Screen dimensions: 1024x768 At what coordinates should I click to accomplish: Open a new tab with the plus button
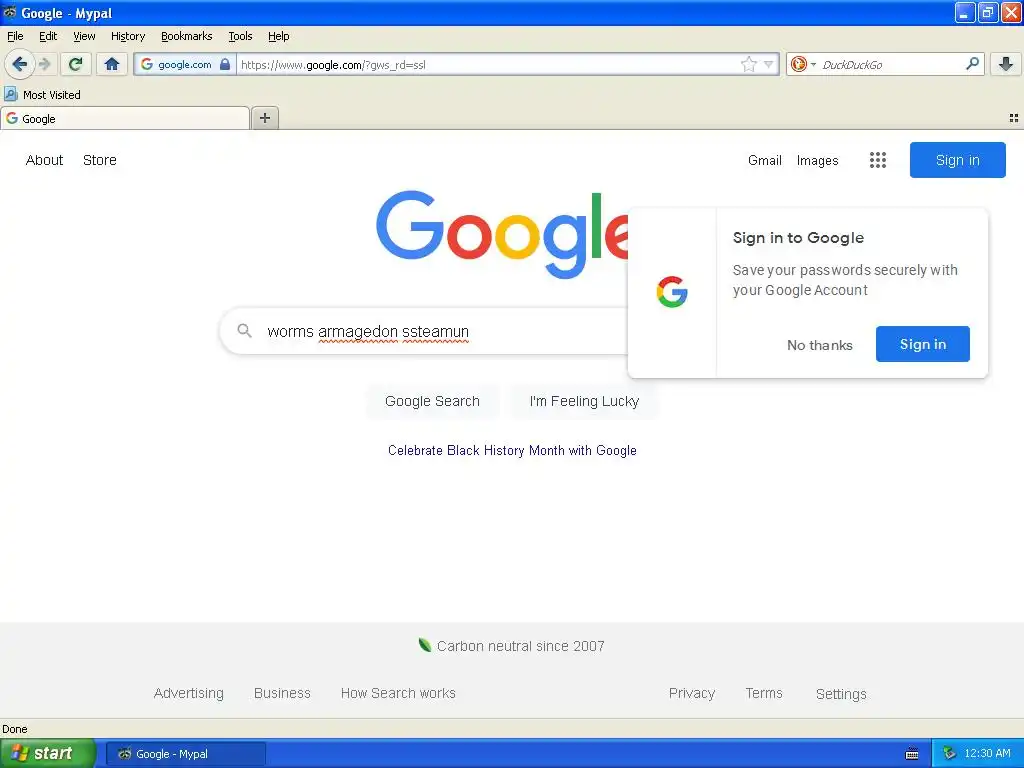(x=264, y=118)
